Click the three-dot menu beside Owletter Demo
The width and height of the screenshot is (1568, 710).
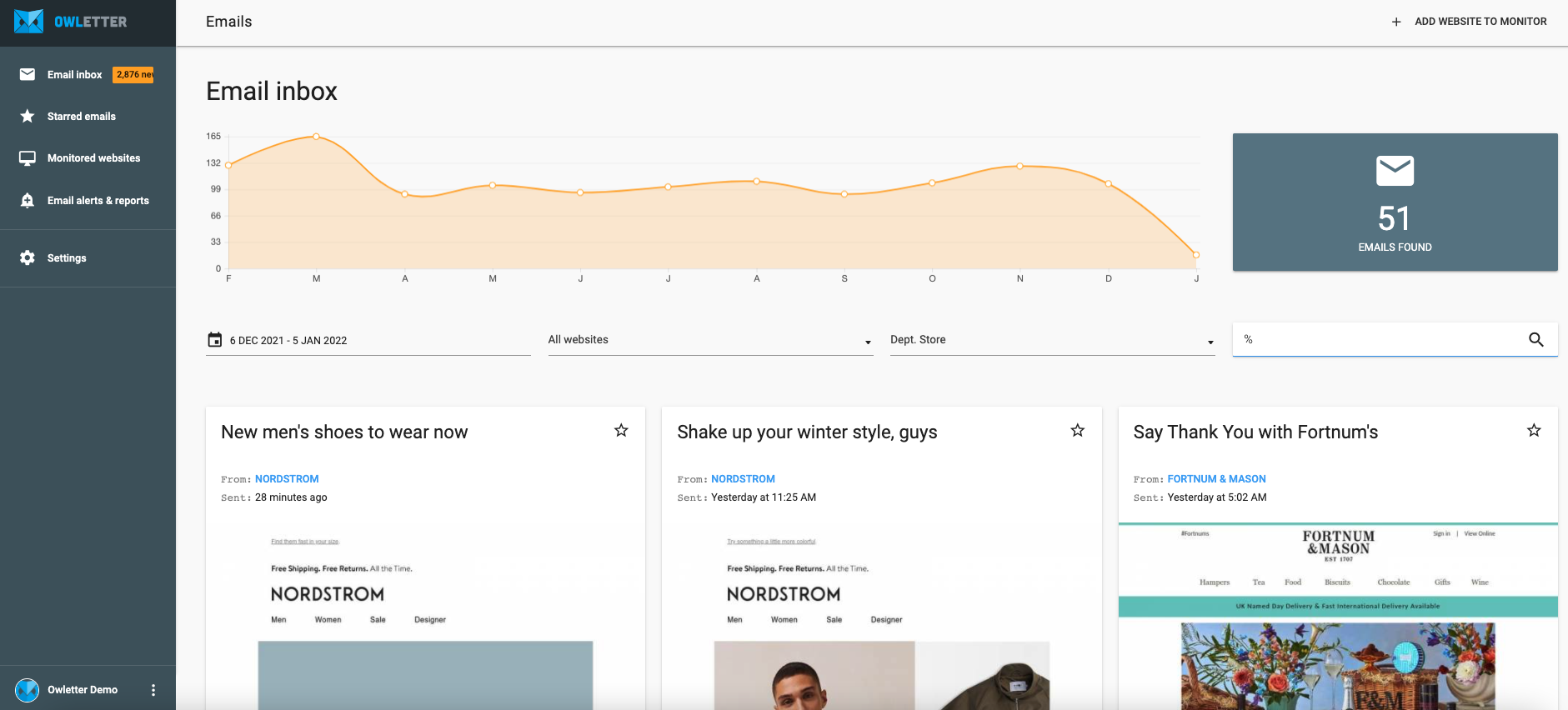(153, 690)
